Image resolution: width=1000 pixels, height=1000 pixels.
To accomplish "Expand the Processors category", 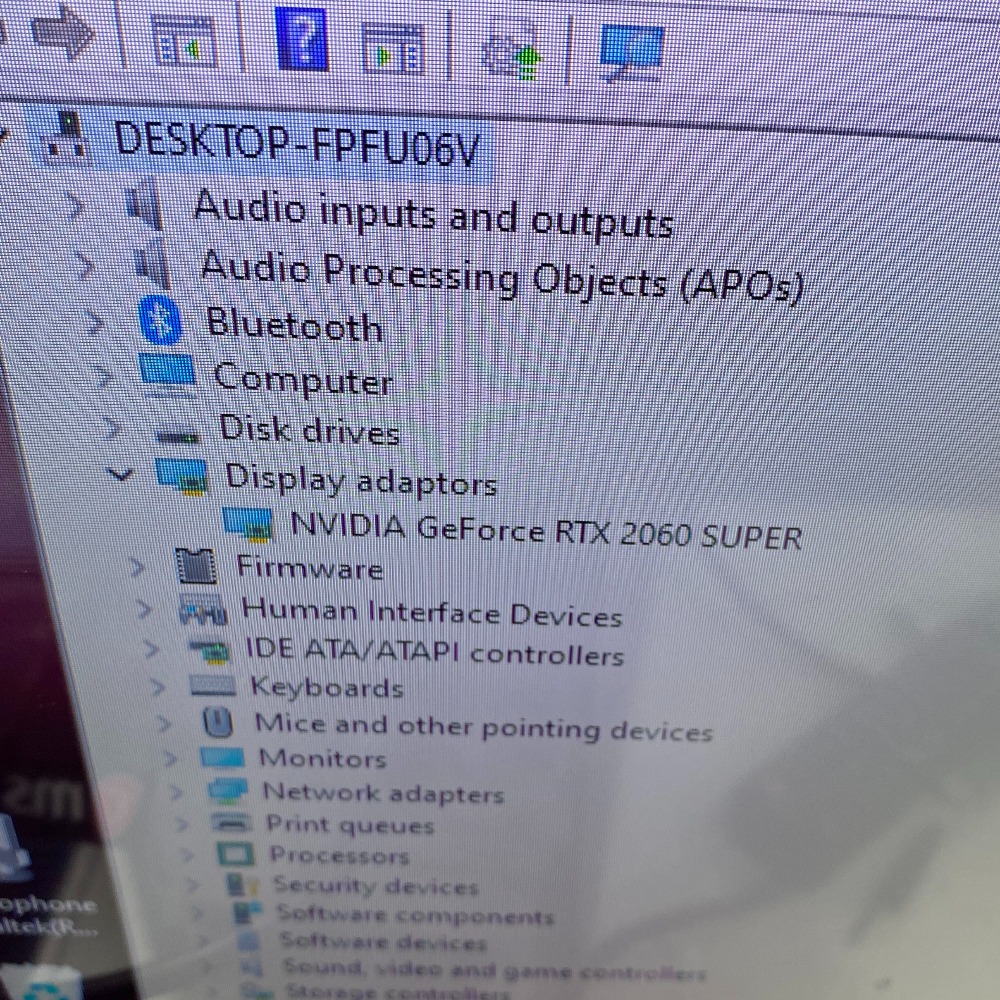I will tap(190, 853).
